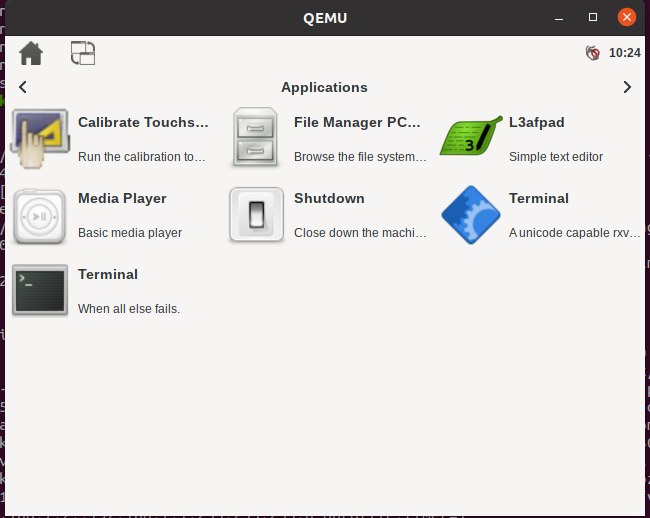This screenshot has height=518, width=650.
Task: Click 'A unicode capable rxv...' description
Action: [x=575, y=233]
